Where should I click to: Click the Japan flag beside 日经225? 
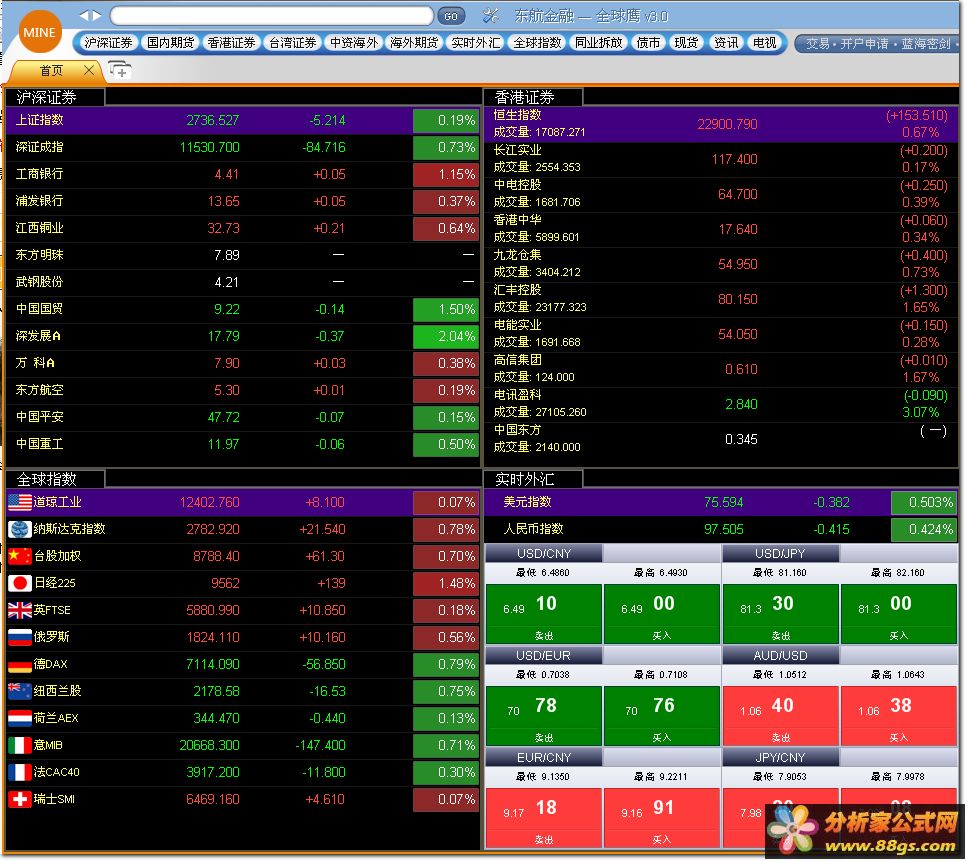[20, 584]
